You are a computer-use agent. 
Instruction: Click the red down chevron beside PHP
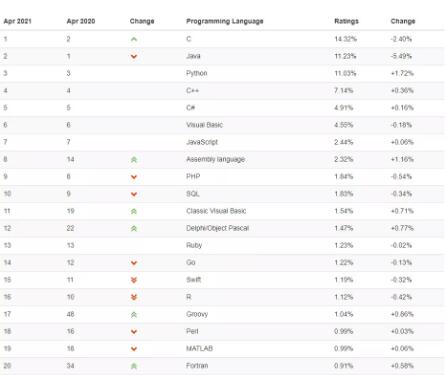click(x=134, y=177)
